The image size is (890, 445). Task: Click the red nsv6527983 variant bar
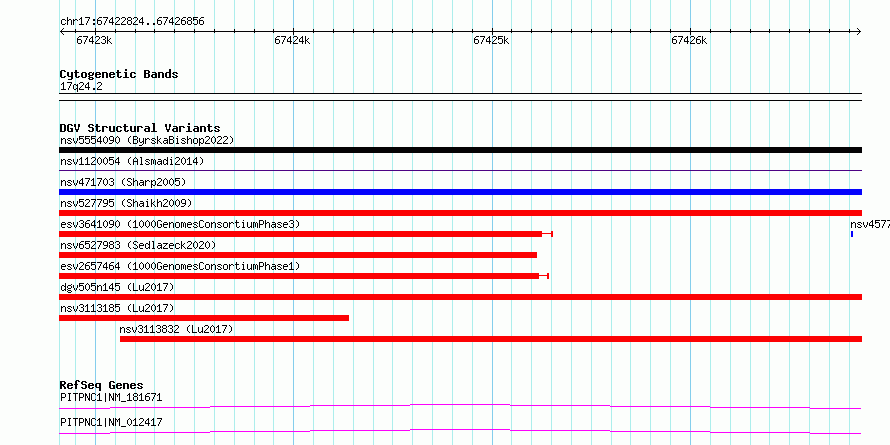tap(298, 255)
